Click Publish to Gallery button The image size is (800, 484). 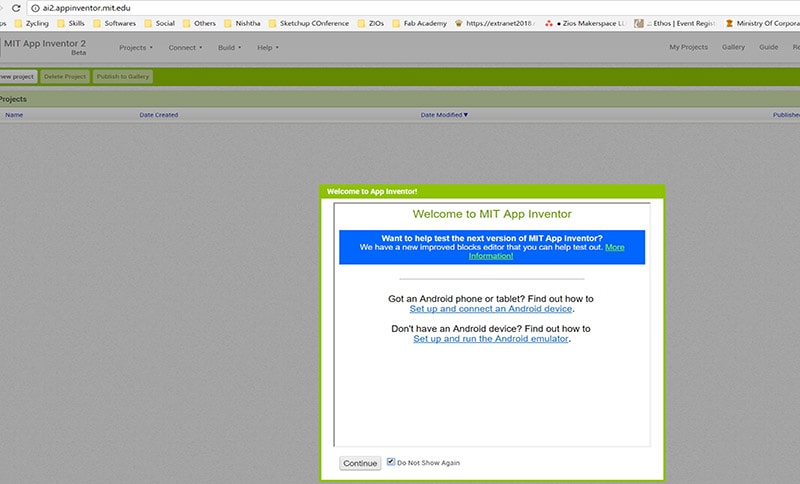click(x=122, y=77)
